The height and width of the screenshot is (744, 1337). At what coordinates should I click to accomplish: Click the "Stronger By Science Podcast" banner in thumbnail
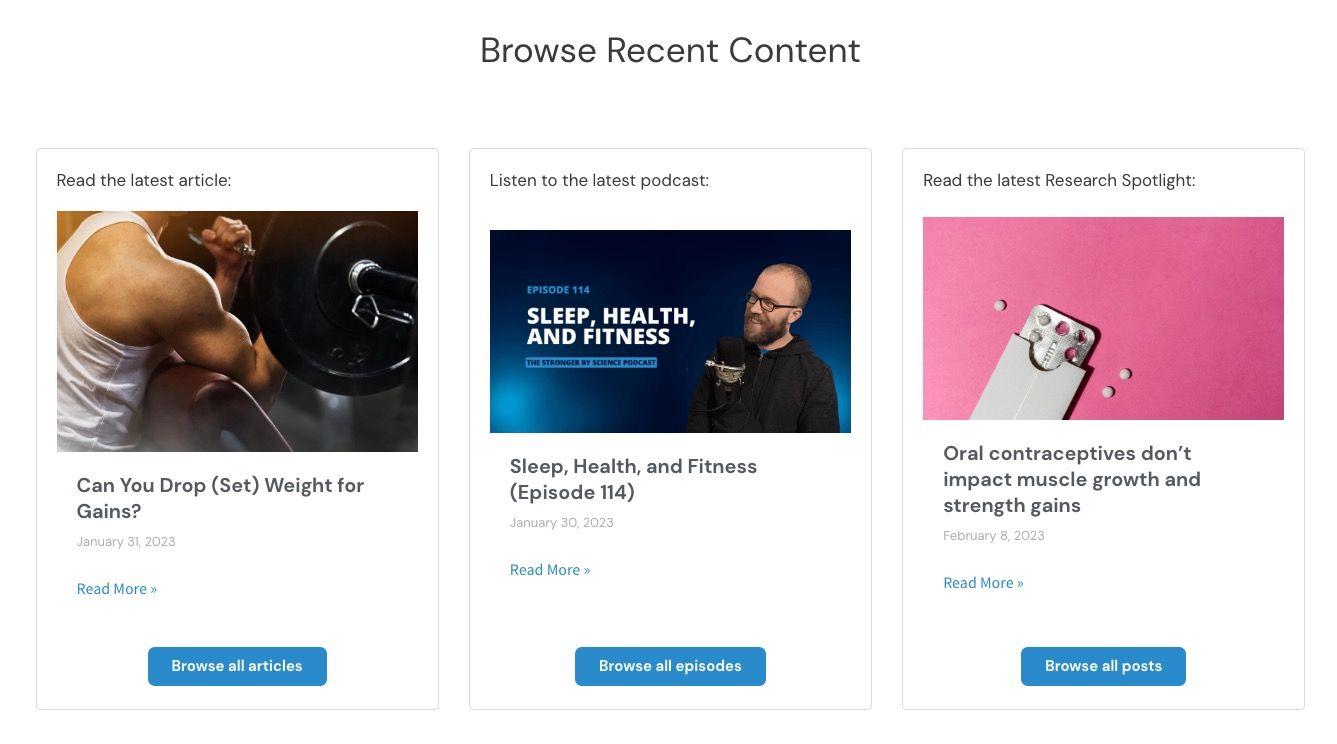point(591,362)
